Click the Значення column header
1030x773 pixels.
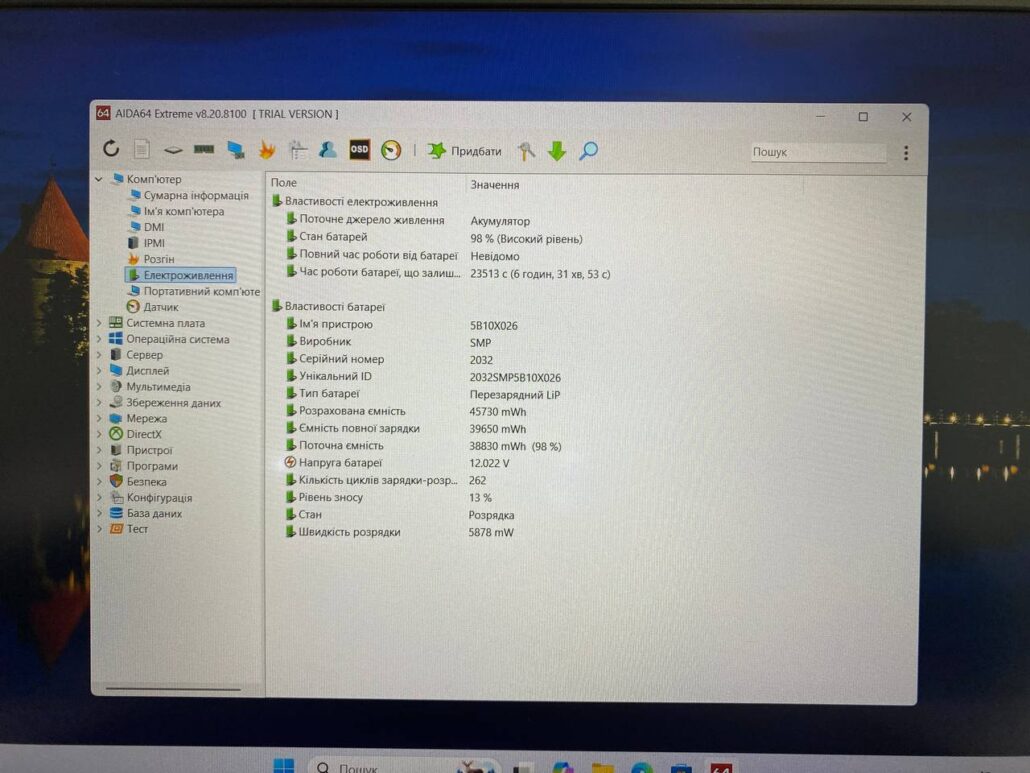[x=494, y=184]
